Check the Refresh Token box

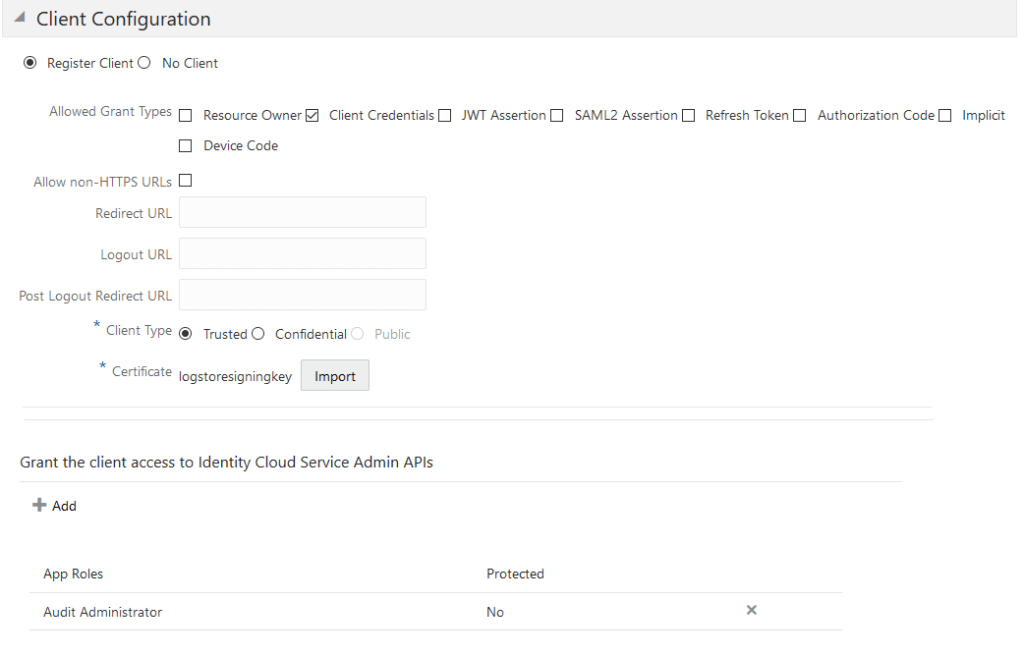tap(688, 115)
